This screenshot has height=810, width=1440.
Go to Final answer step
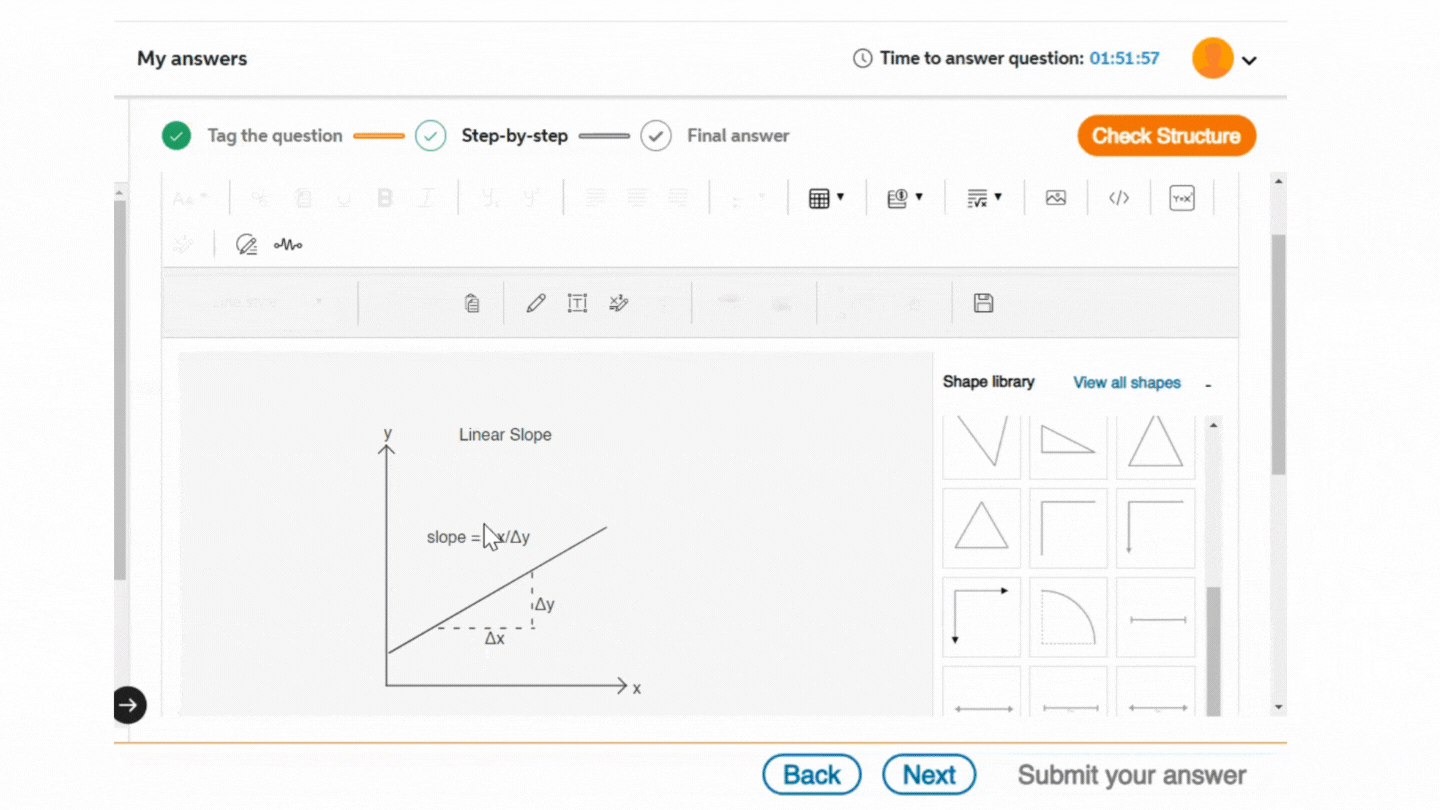pyautogui.click(x=737, y=136)
